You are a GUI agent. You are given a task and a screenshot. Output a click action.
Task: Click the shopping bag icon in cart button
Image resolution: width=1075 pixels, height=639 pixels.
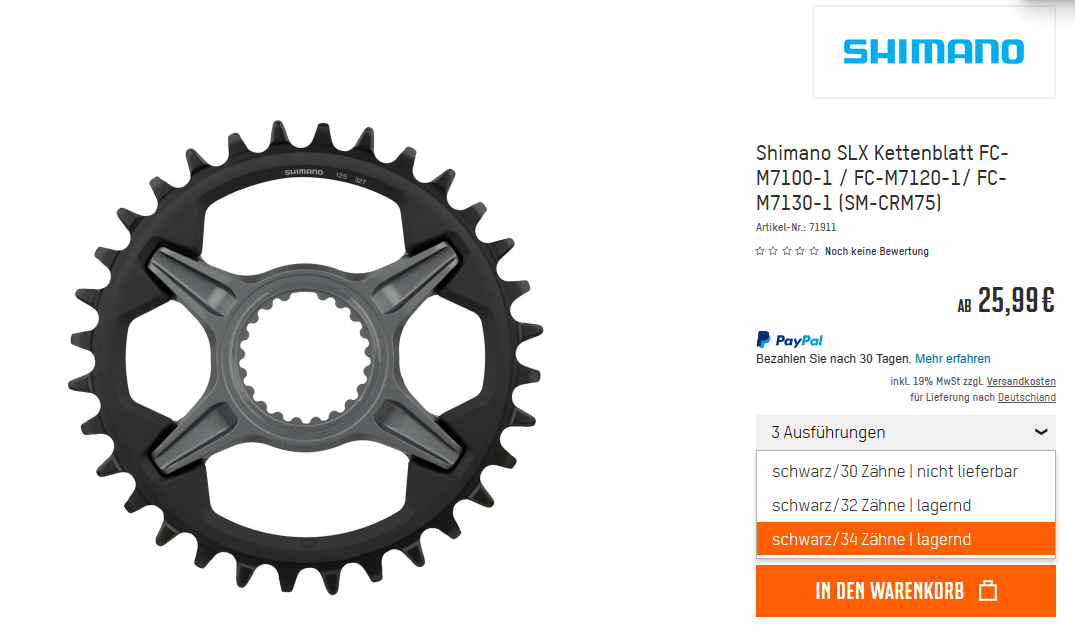[988, 590]
